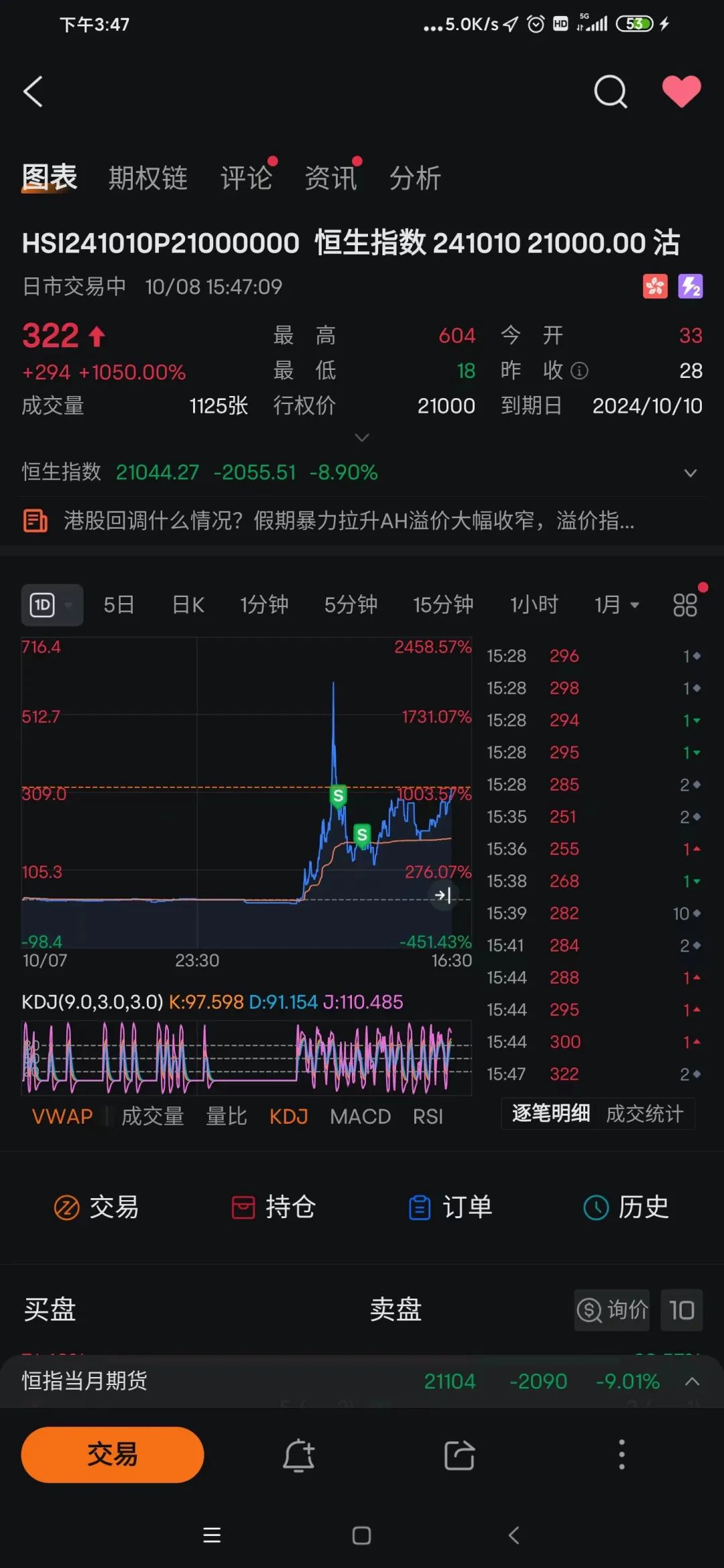Viewport: 724px width, 1568px height.
Task: Open the 资讯 tab
Action: pos(330,178)
